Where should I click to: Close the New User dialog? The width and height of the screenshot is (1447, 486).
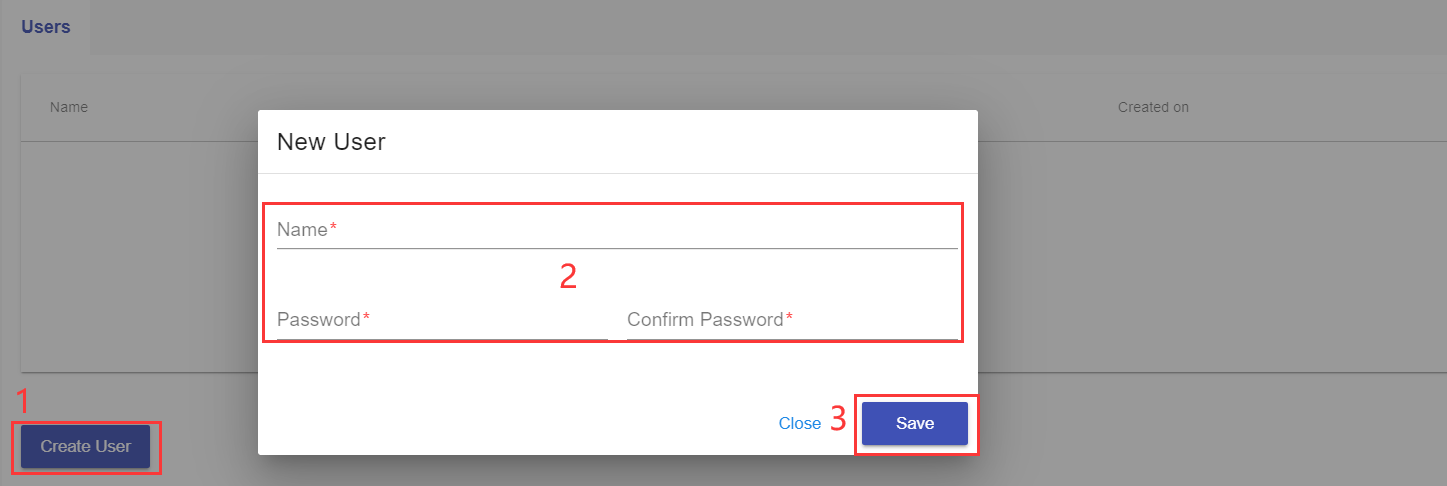(x=799, y=423)
